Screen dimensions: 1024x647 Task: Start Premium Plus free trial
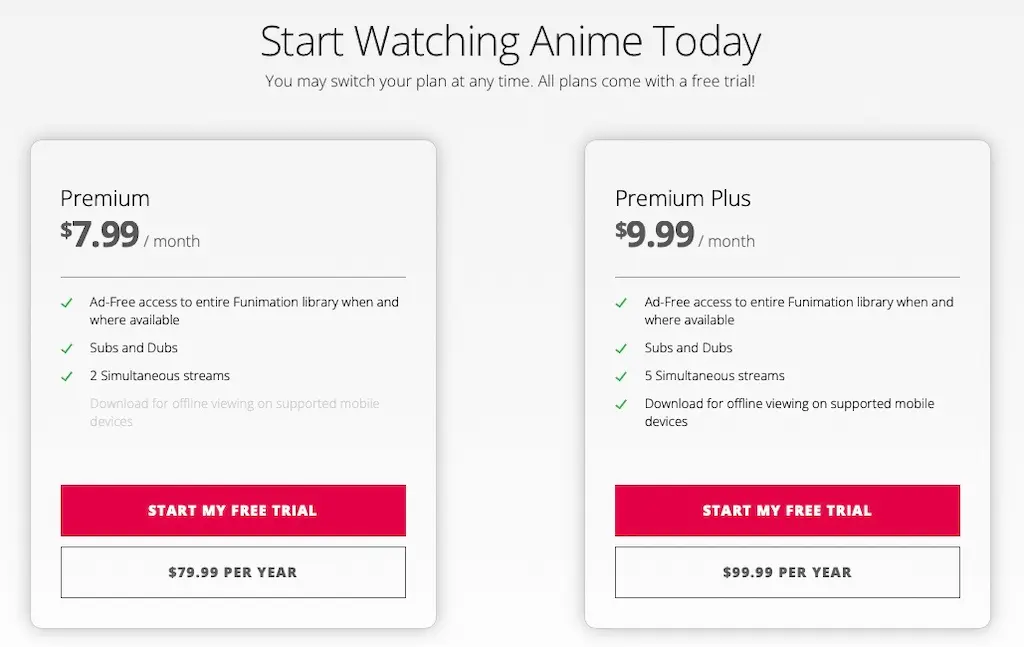point(787,511)
